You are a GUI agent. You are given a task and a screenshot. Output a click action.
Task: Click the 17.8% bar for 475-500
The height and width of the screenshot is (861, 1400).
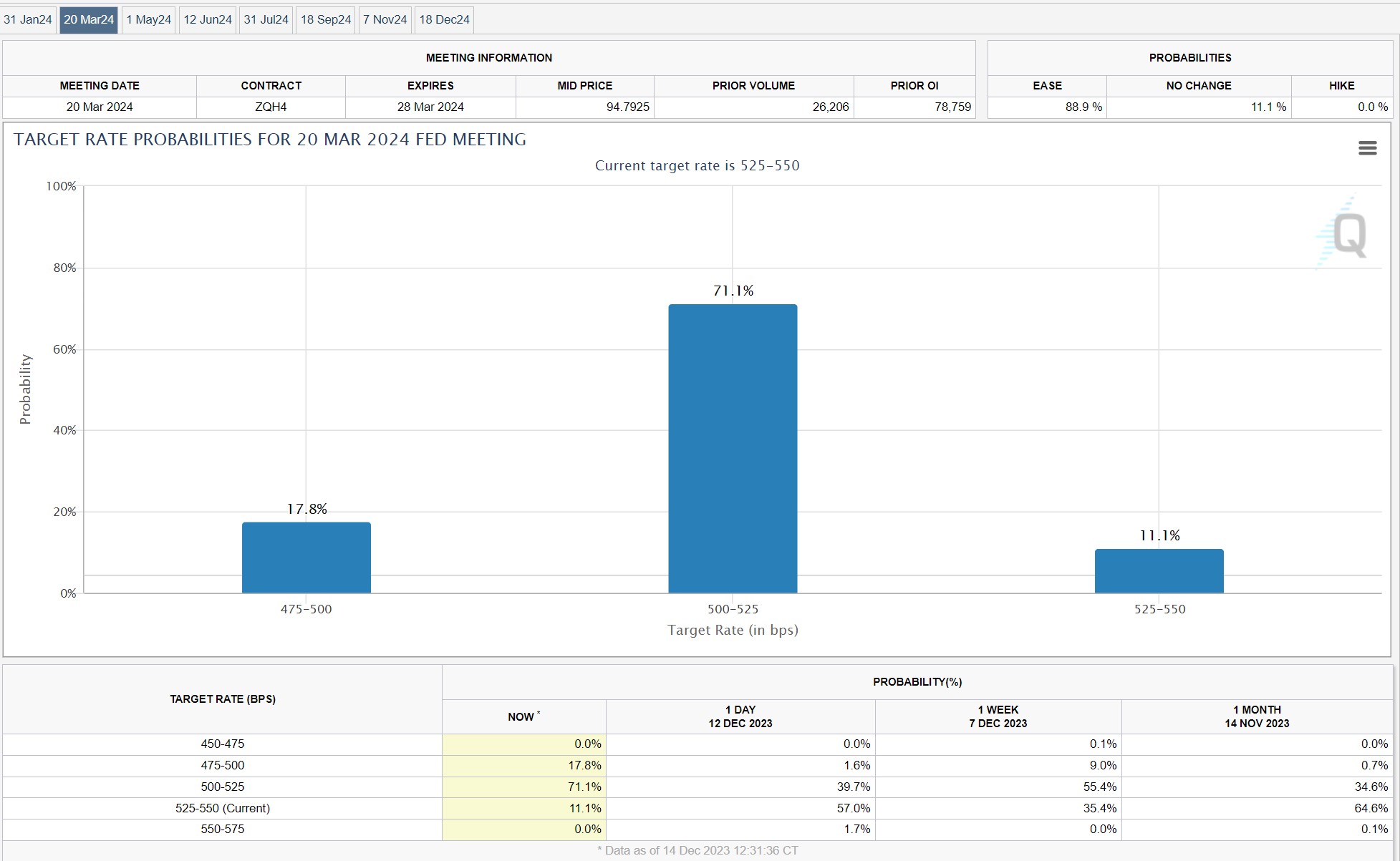tap(306, 558)
